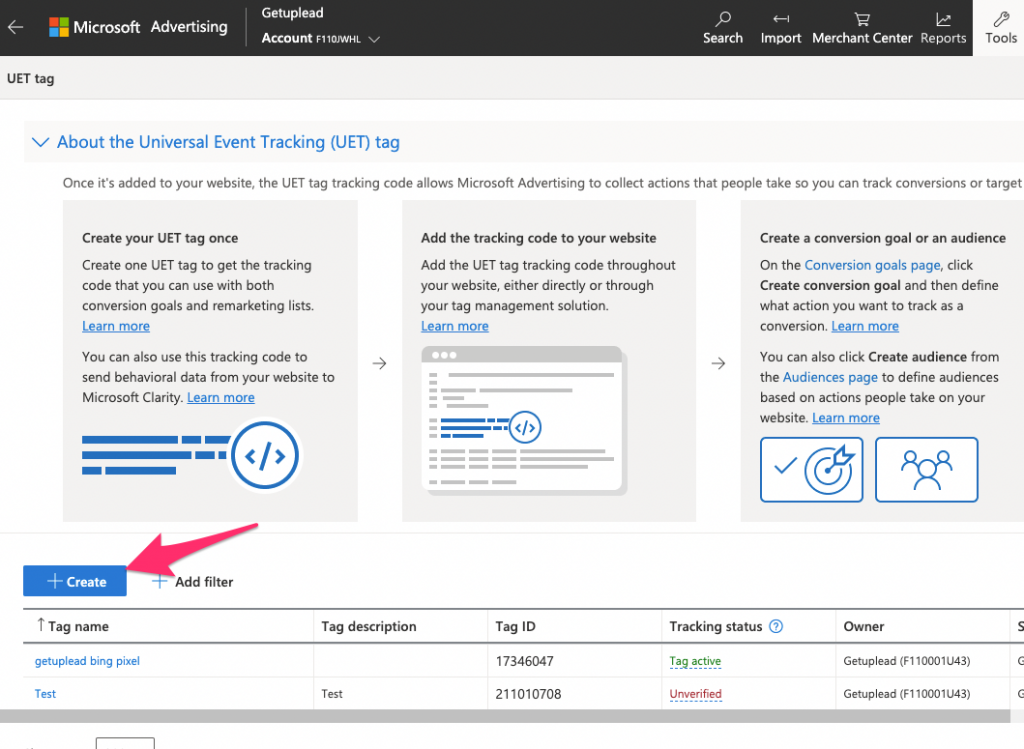Image resolution: width=1024 pixels, height=749 pixels.
Task: Click Tag ID 17346047
Action: tap(524, 661)
